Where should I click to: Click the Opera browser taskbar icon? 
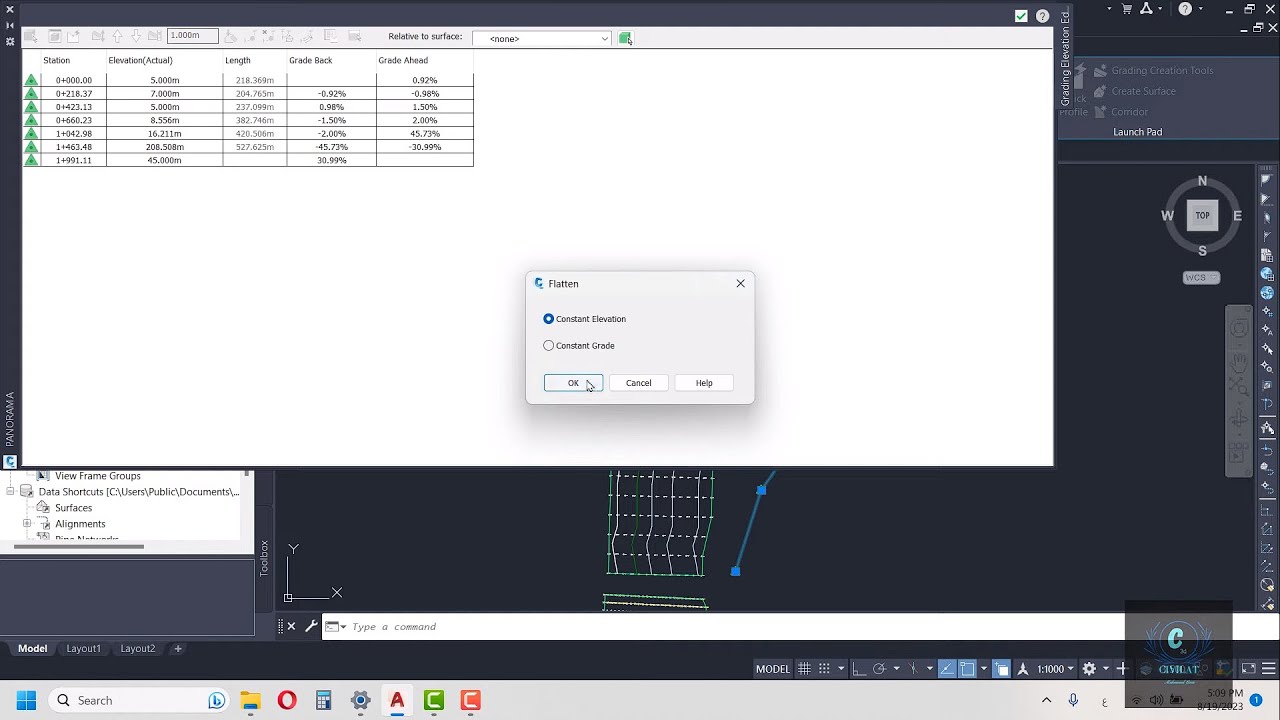(287, 701)
